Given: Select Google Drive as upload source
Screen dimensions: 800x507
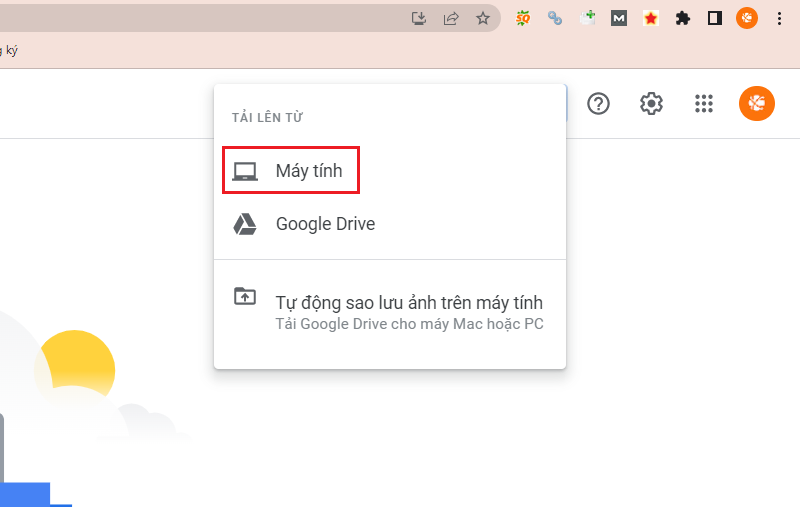Looking at the screenshot, I should pyautogui.click(x=390, y=224).
